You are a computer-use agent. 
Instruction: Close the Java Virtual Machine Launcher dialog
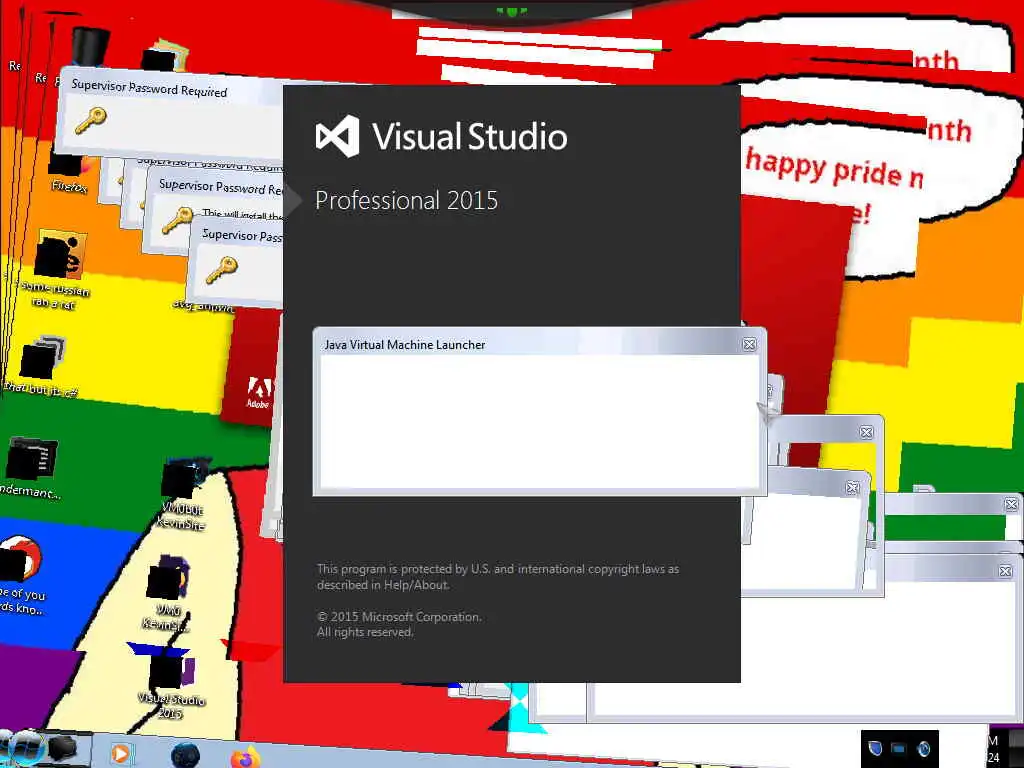coord(749,344)
